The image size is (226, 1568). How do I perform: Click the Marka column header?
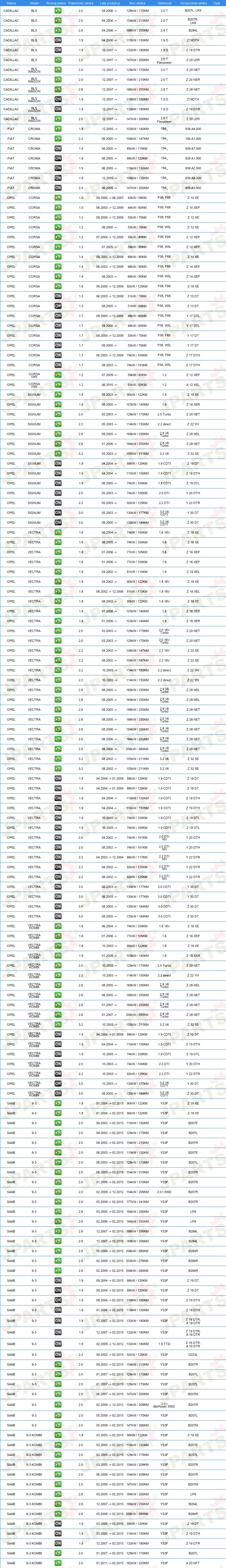click(x=11, y=3)
